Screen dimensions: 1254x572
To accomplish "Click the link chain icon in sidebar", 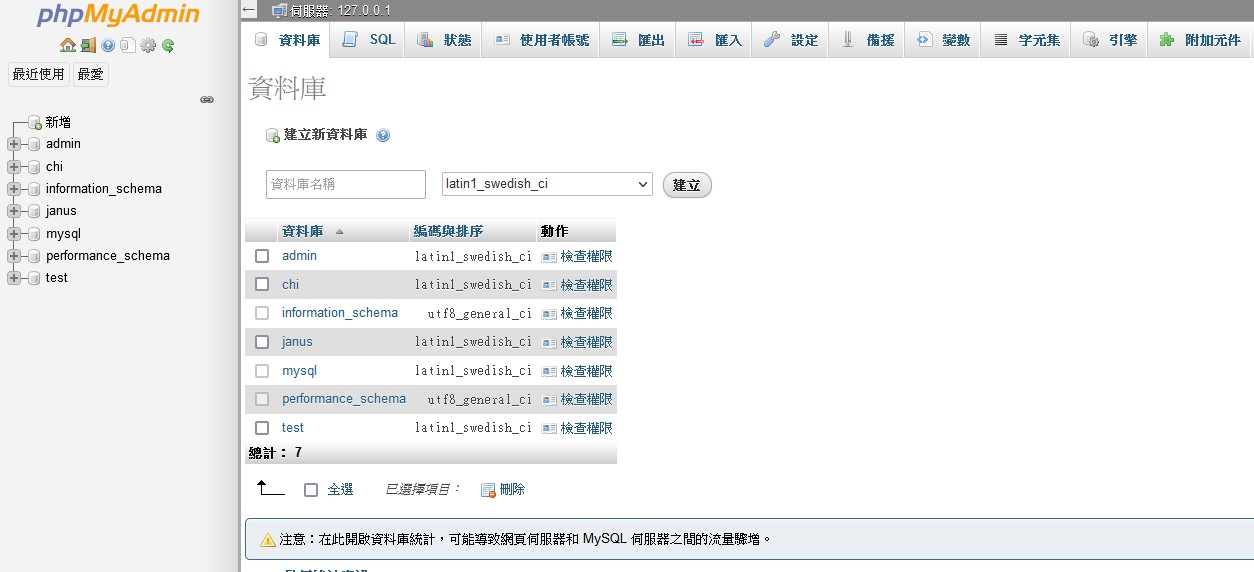I will pos(207,100).
